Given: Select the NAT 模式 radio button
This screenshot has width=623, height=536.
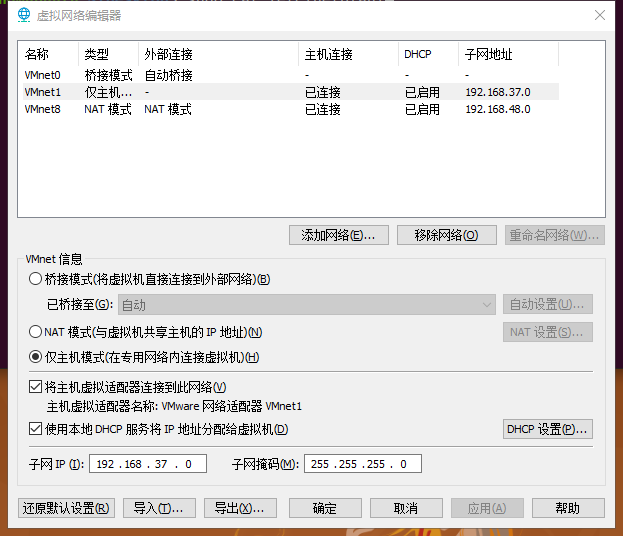Looking at the screenshot, I should click(35, 332).
